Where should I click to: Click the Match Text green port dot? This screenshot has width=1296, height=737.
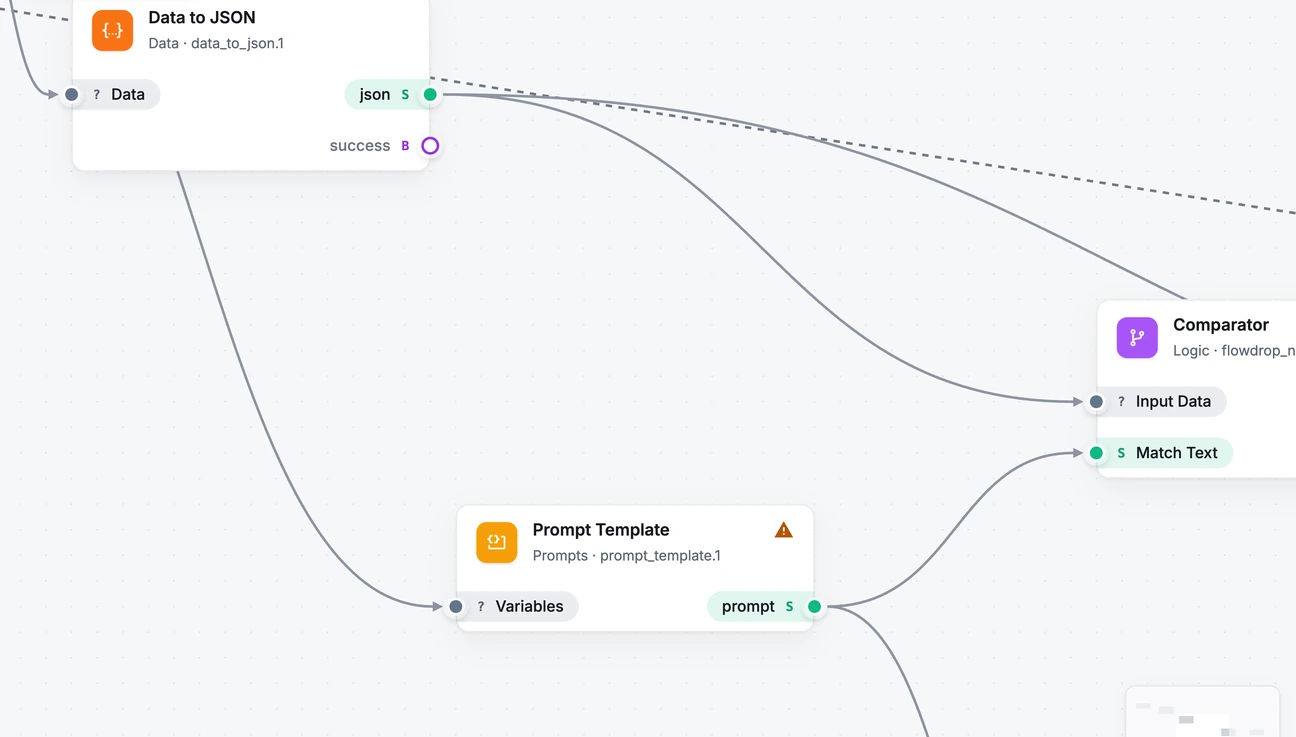pos(1097,453)
